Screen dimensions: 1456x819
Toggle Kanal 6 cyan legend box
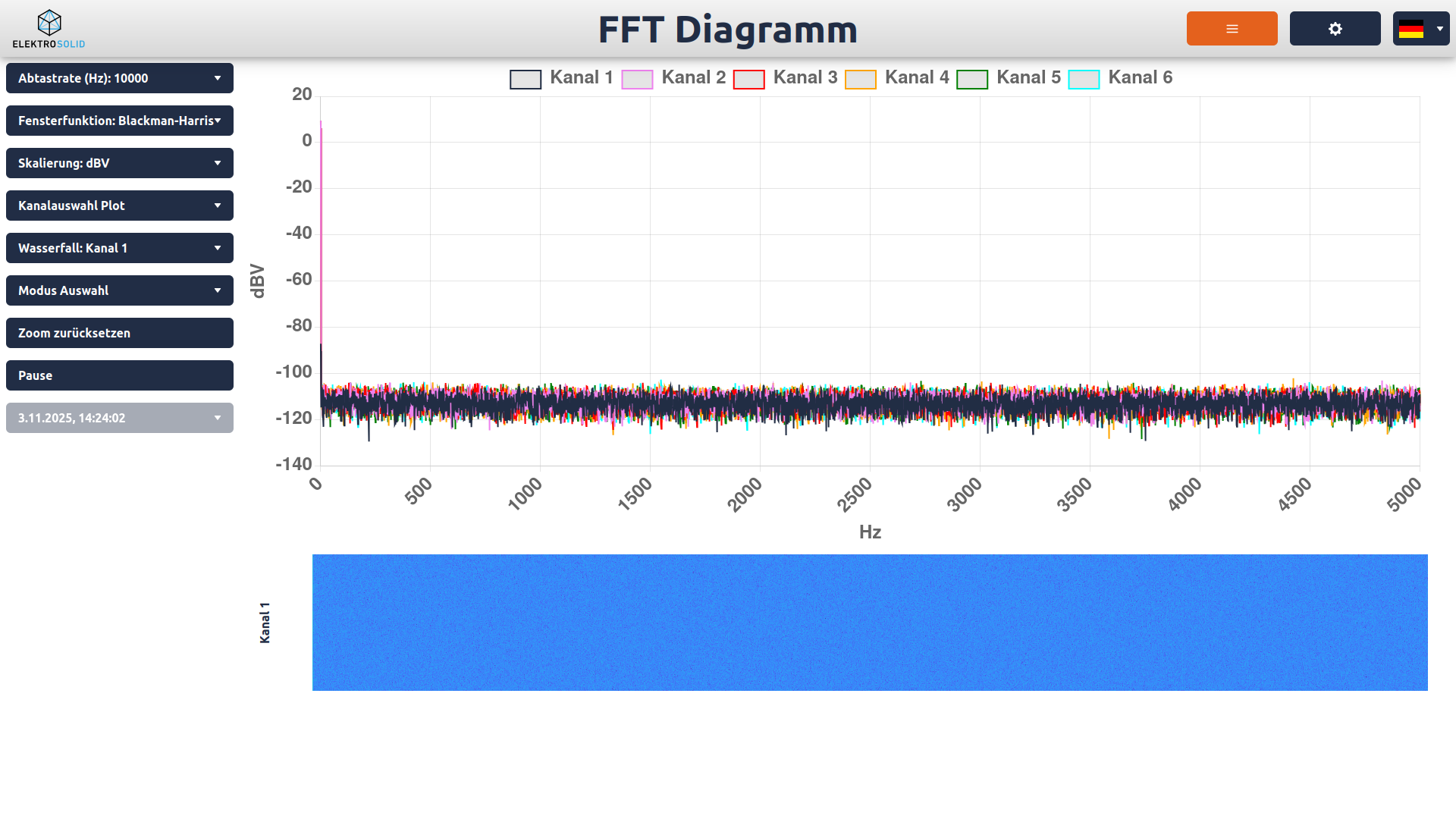[x=1083, y=79]
